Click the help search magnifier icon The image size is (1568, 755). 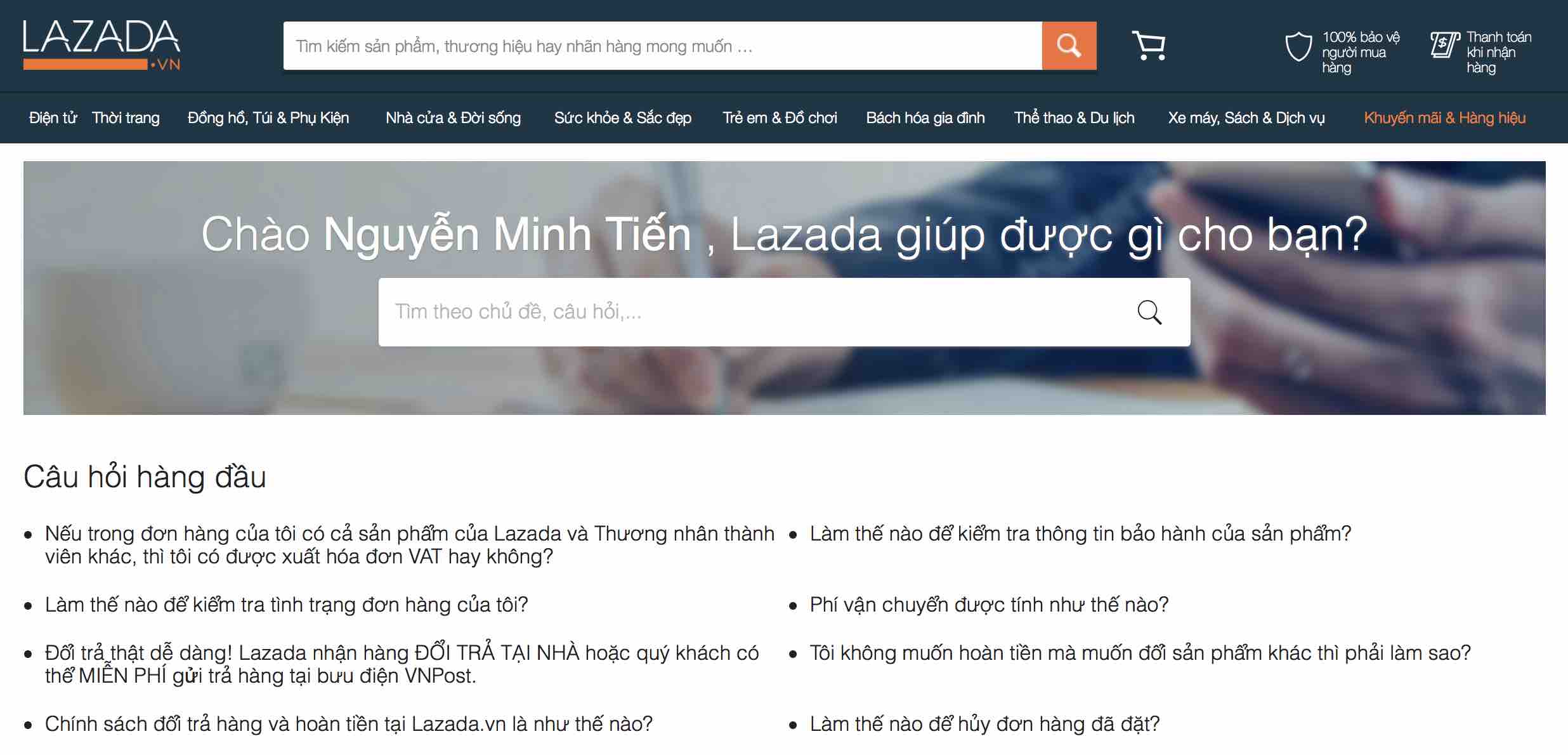pos(1149,312)
